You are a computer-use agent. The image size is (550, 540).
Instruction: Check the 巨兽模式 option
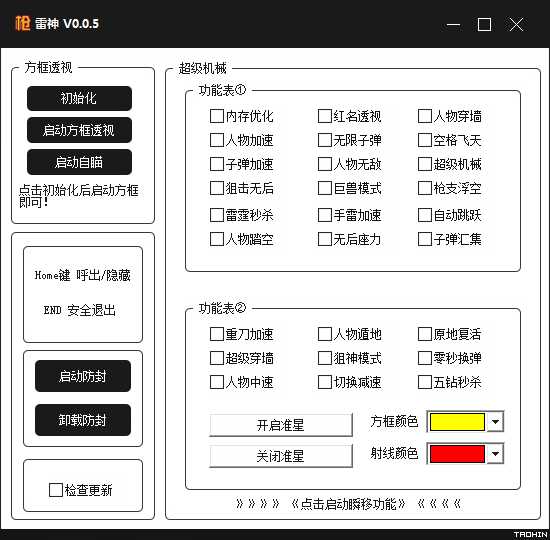(324, 188)
